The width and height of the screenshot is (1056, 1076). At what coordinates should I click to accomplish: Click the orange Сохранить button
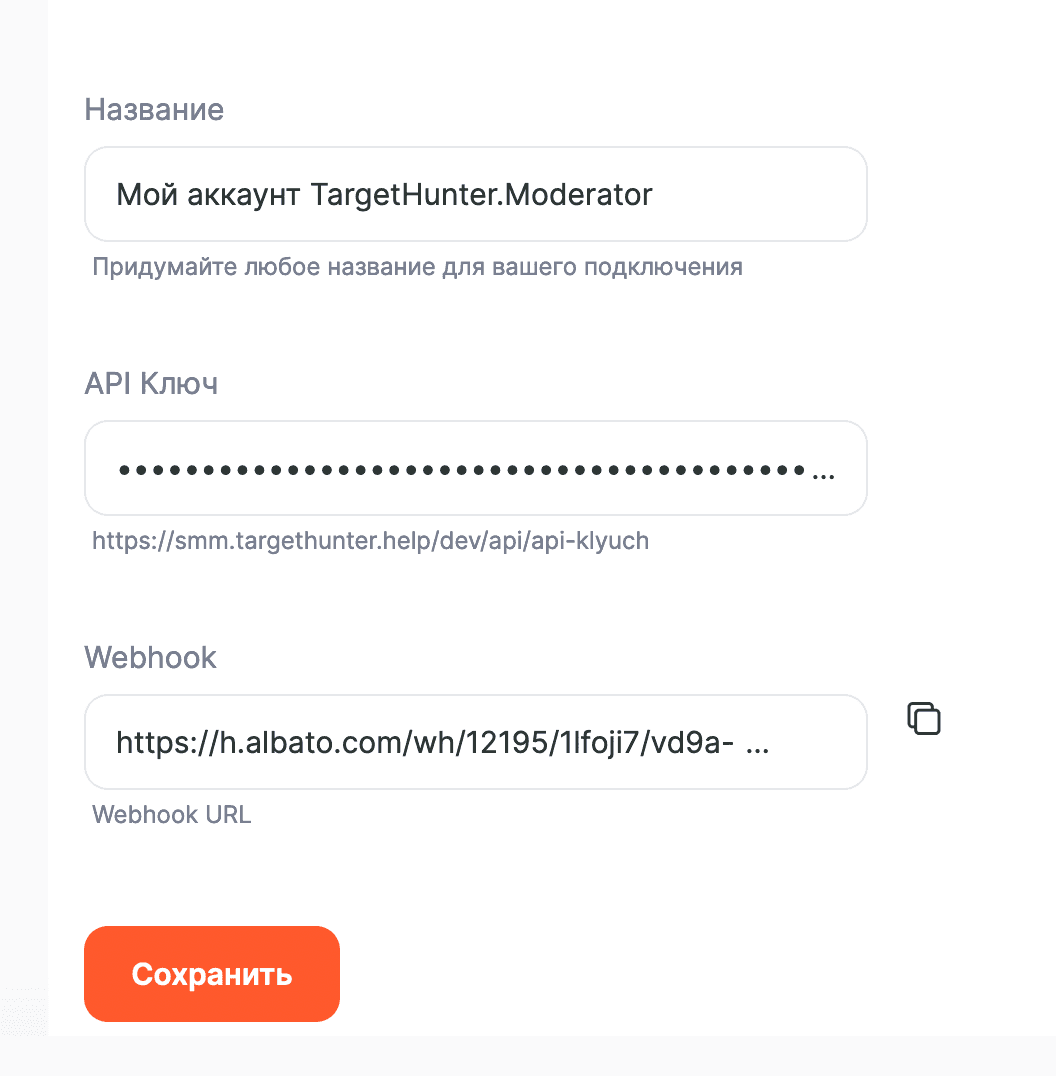212,974
